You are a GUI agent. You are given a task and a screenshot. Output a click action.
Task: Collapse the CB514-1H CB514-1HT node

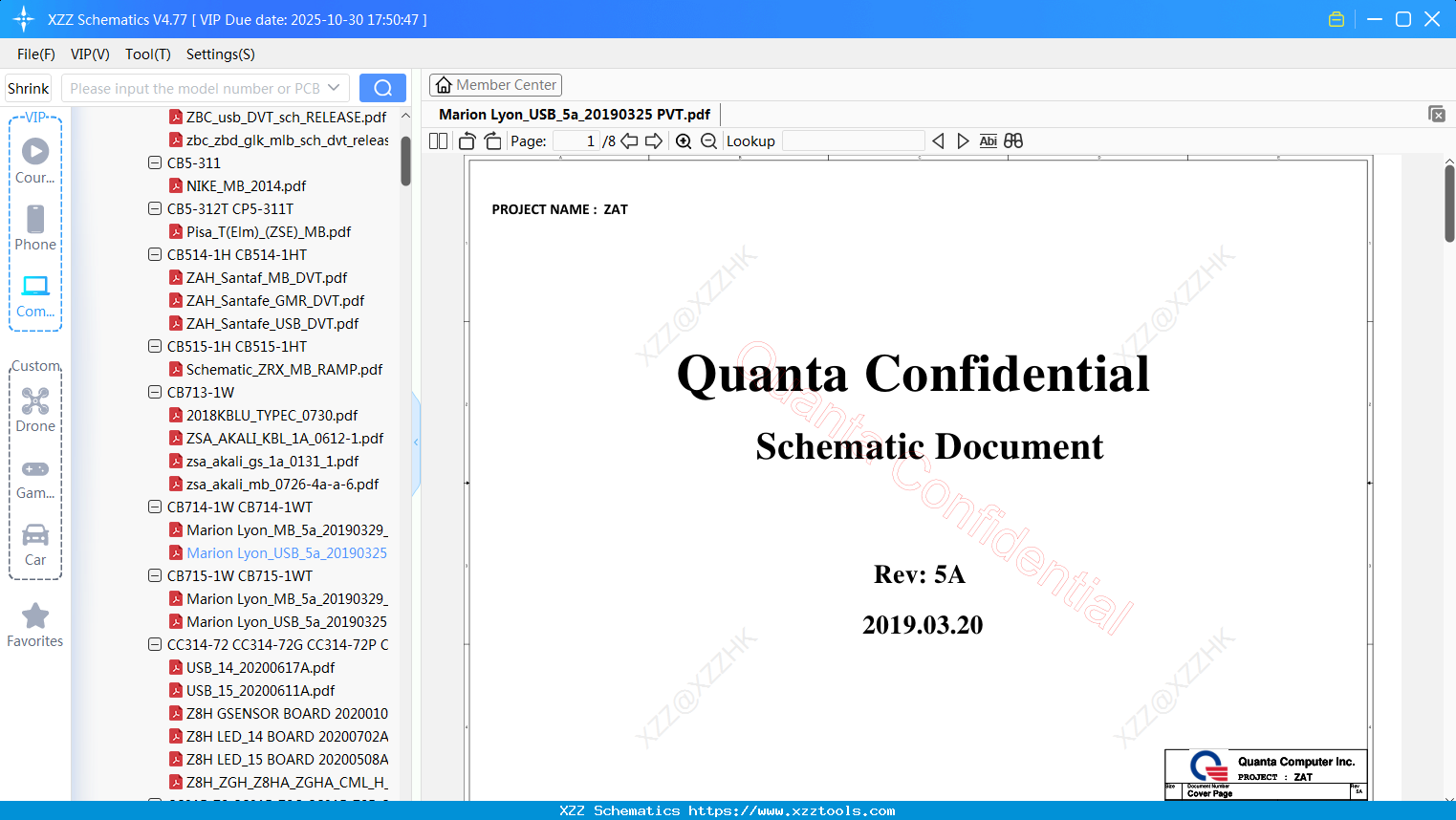point(155,254)
